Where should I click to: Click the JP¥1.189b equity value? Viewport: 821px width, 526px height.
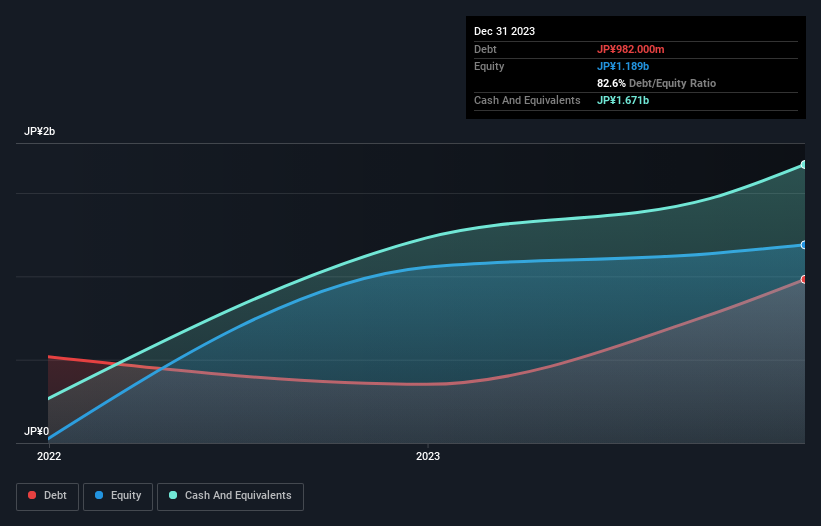point(623,66)
